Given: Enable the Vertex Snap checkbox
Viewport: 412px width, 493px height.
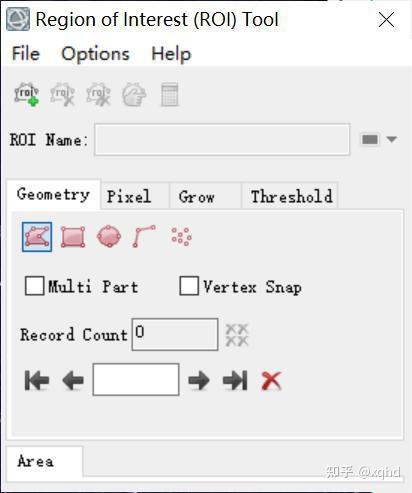Looking at the screenshot, I should [189, 286].
